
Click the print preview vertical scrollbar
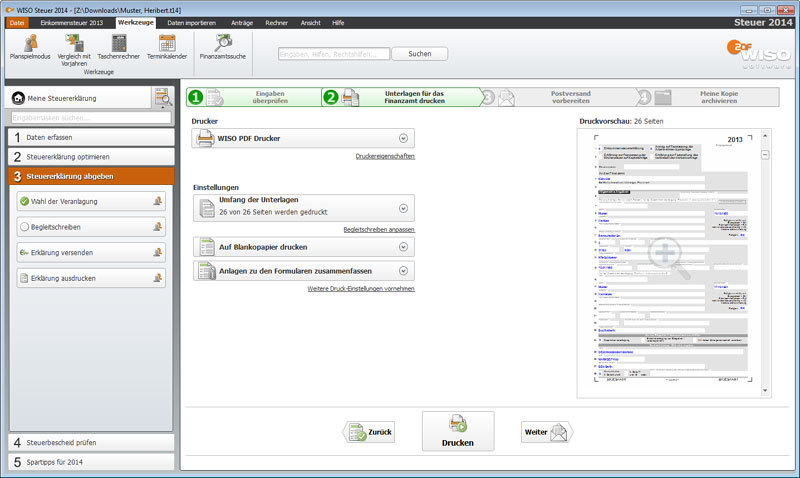766,260
